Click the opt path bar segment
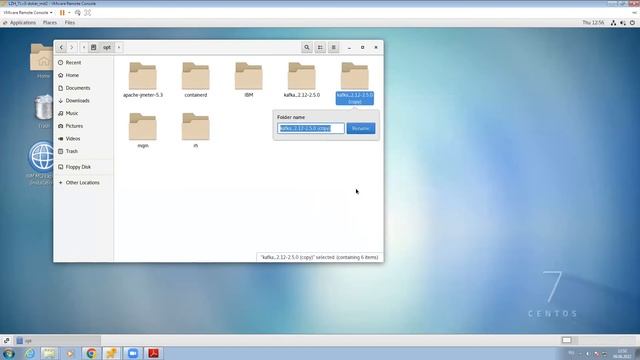Image resolution: width=640 pixels, height=360 pixels. [107, 47]
